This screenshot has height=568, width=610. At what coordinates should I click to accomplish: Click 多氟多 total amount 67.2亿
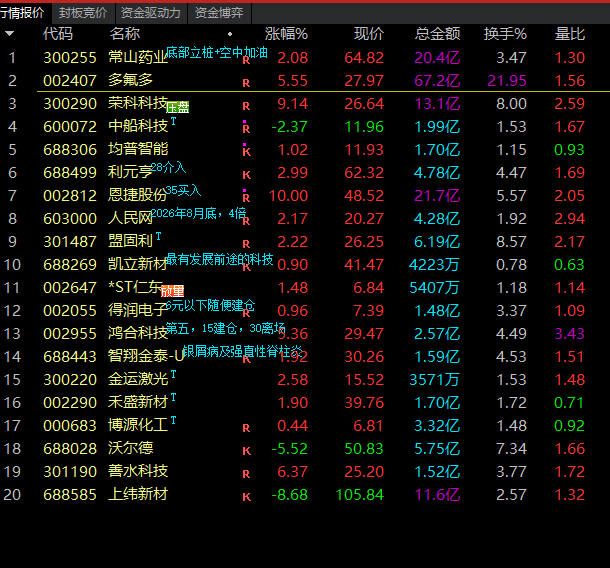click(x=437, y=81)
